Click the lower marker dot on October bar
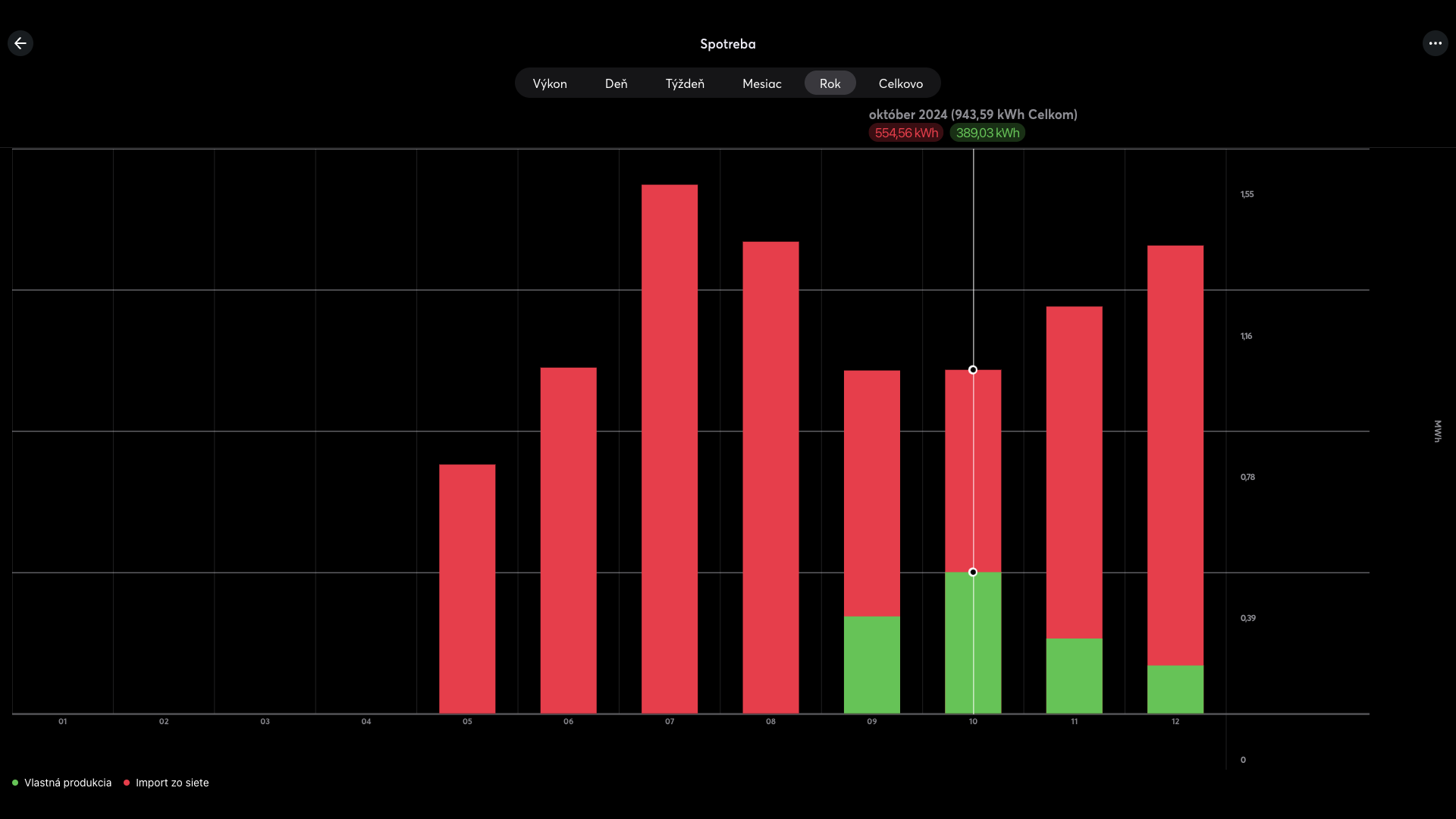 973,572
